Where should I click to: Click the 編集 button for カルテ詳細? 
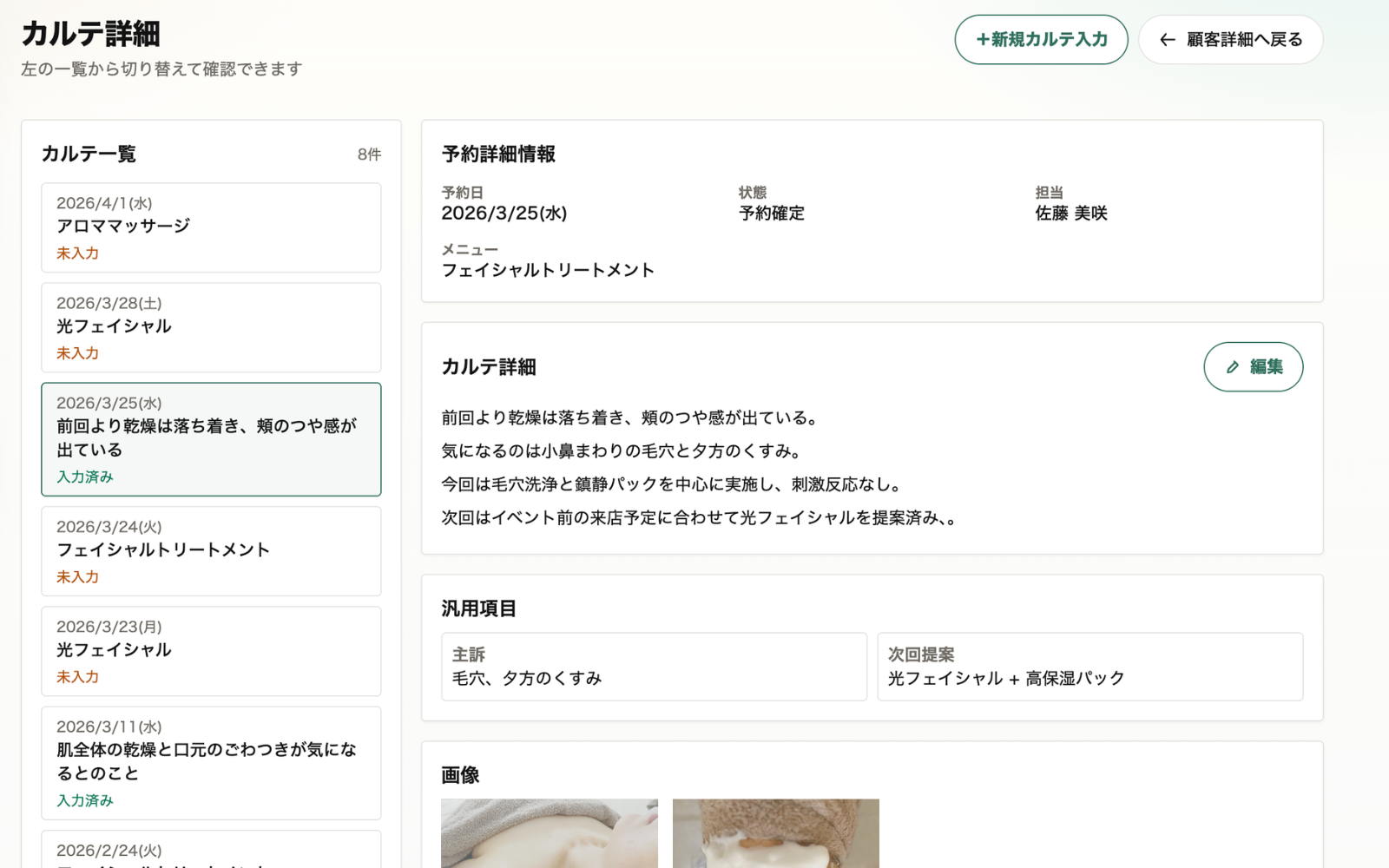(1253, 366)
